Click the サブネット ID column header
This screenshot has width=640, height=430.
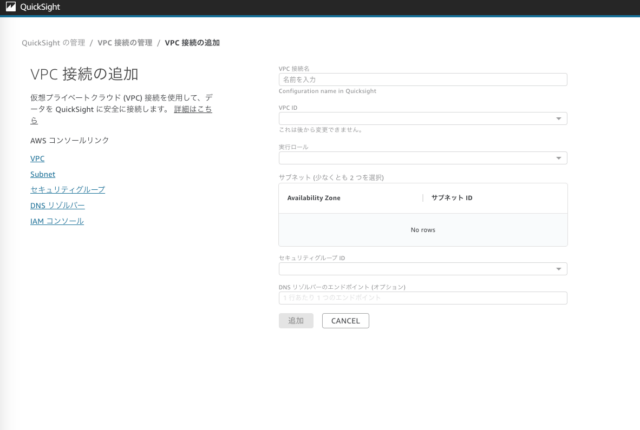(452, 198)
